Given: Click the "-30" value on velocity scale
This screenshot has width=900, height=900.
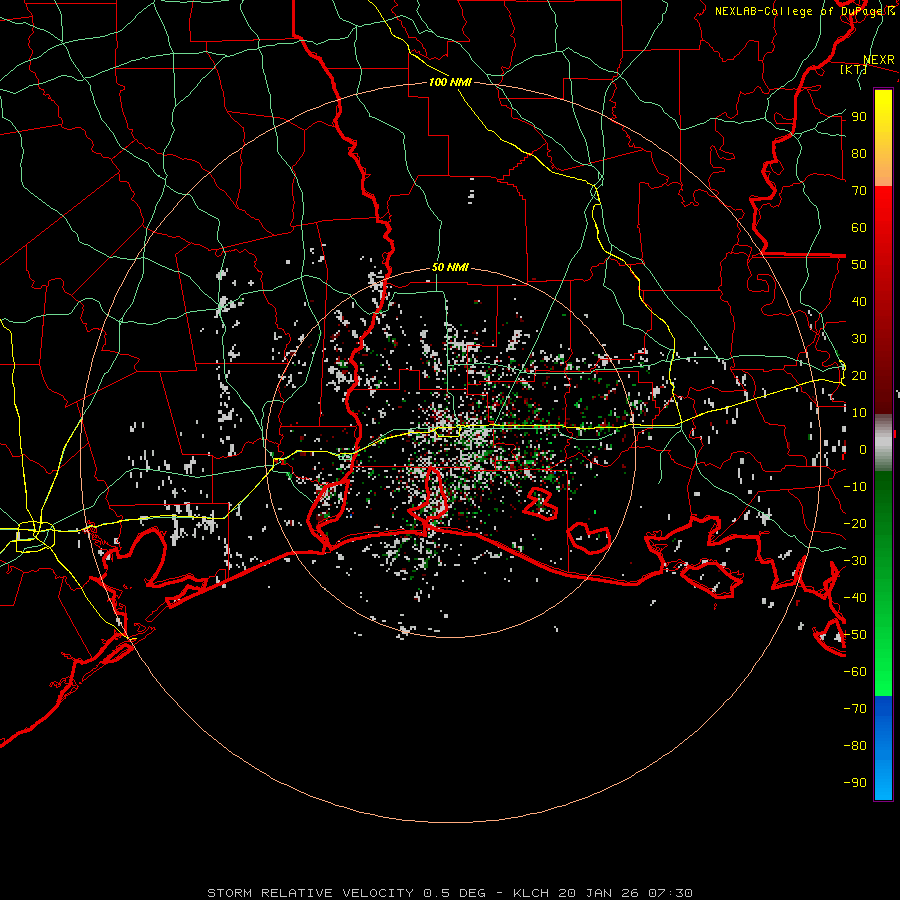Looking at the screenshot, I should pos(855,561).
